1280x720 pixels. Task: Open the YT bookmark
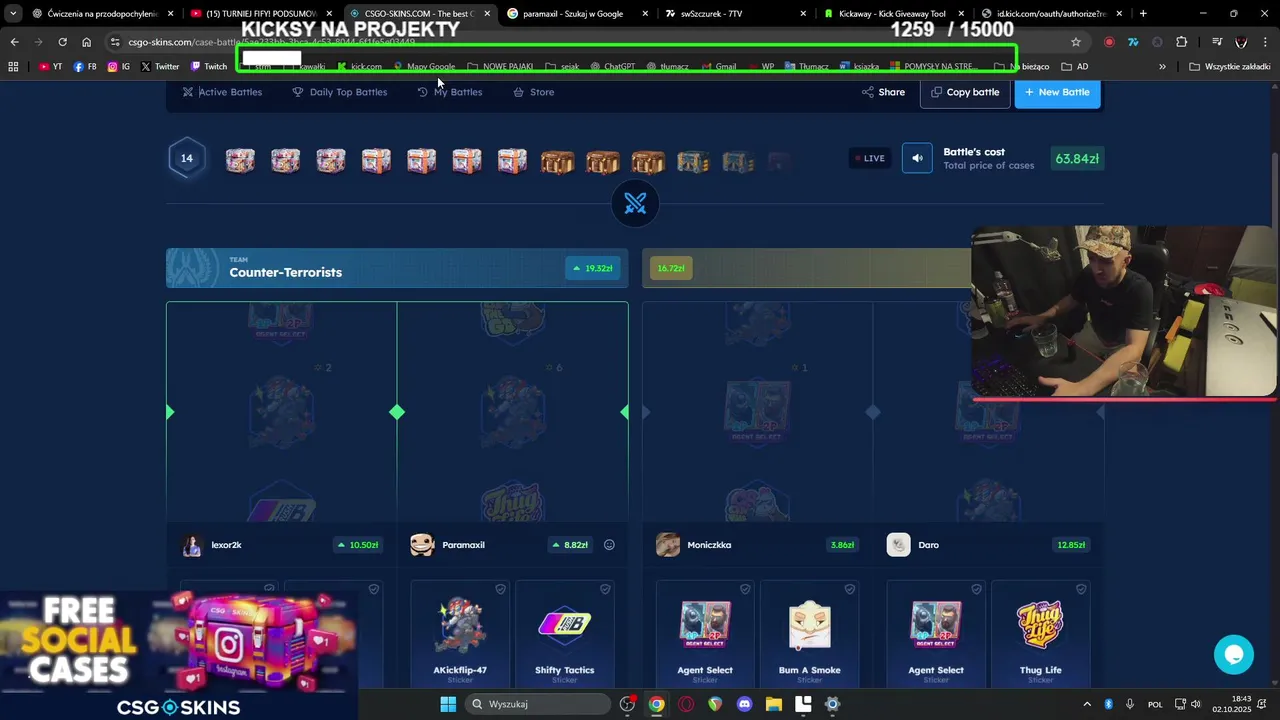pos(50,67)
